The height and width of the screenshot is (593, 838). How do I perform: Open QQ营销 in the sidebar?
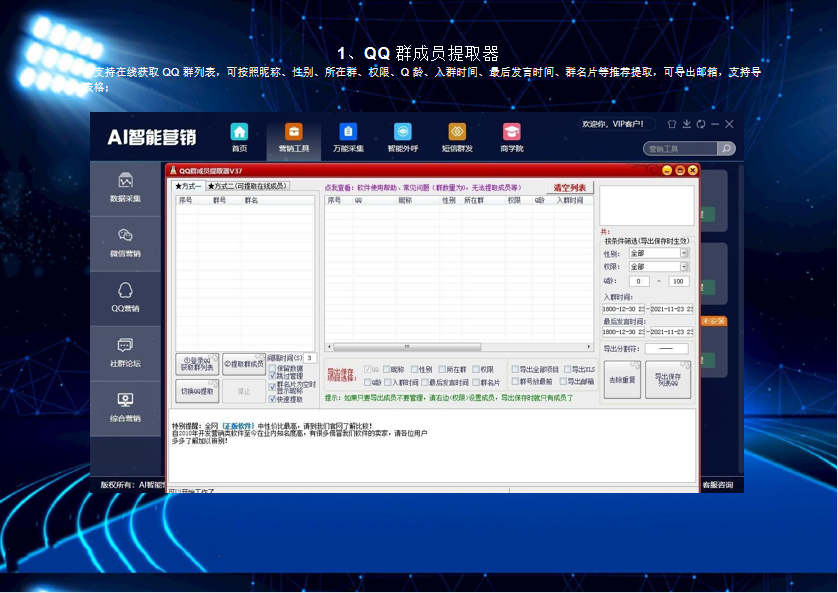[126, 298]
